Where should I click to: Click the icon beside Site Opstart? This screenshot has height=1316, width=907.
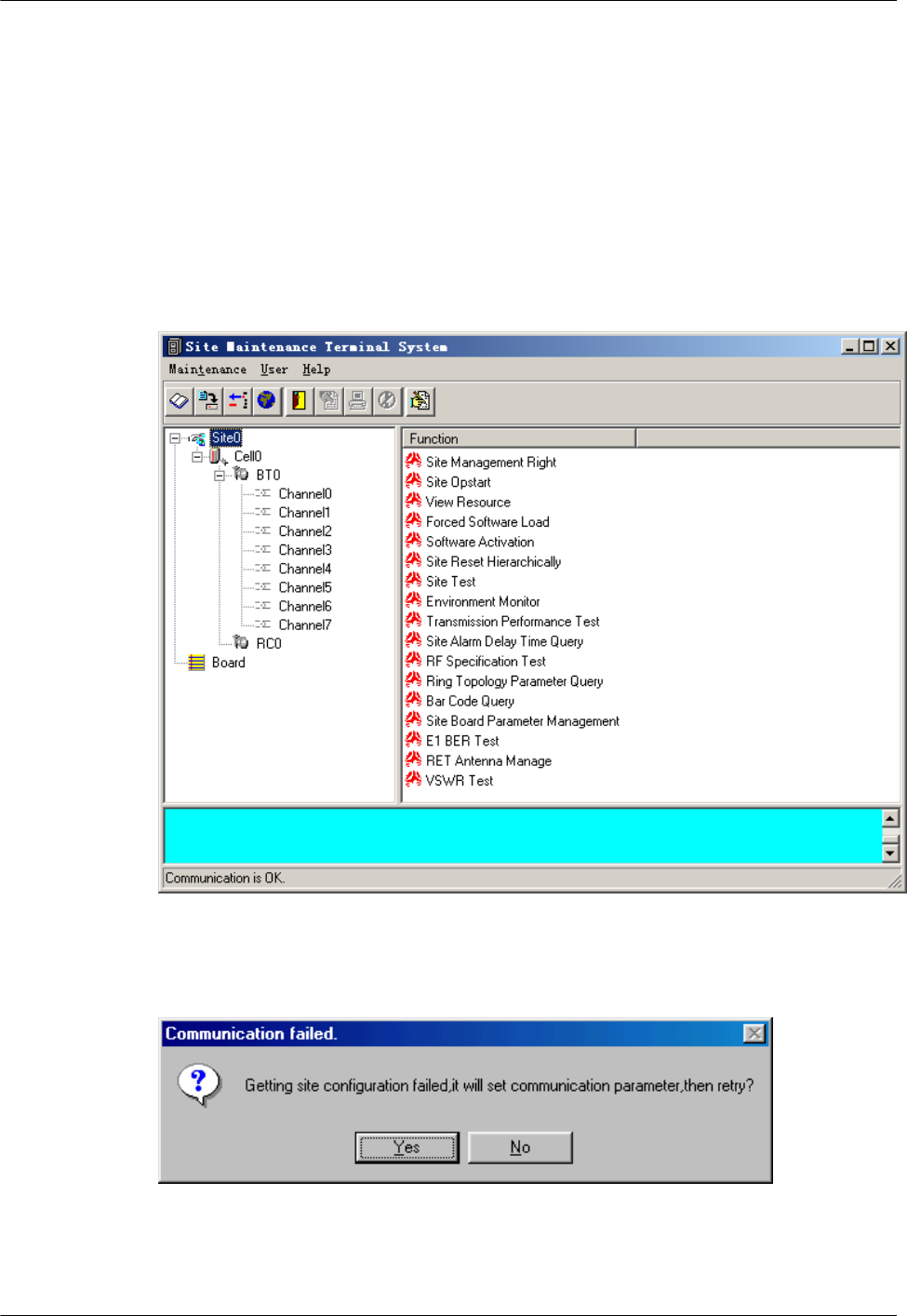tap(414, 481)
